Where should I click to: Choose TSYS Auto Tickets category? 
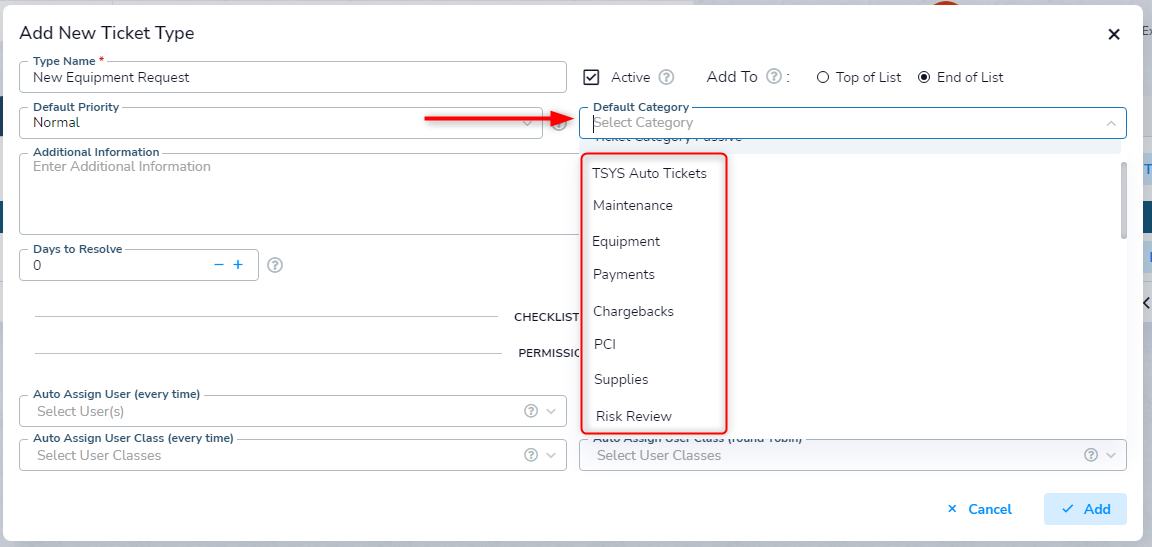coord(649,173)
